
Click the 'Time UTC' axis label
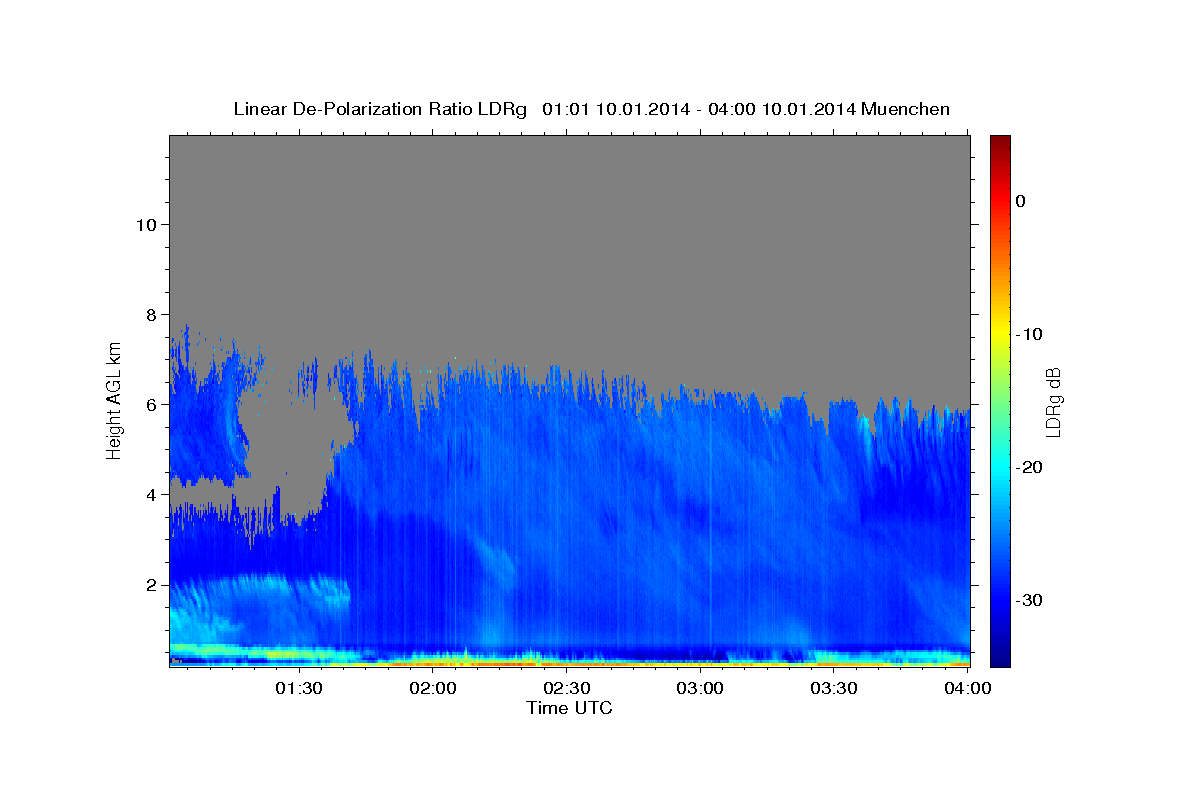point(569,708)
